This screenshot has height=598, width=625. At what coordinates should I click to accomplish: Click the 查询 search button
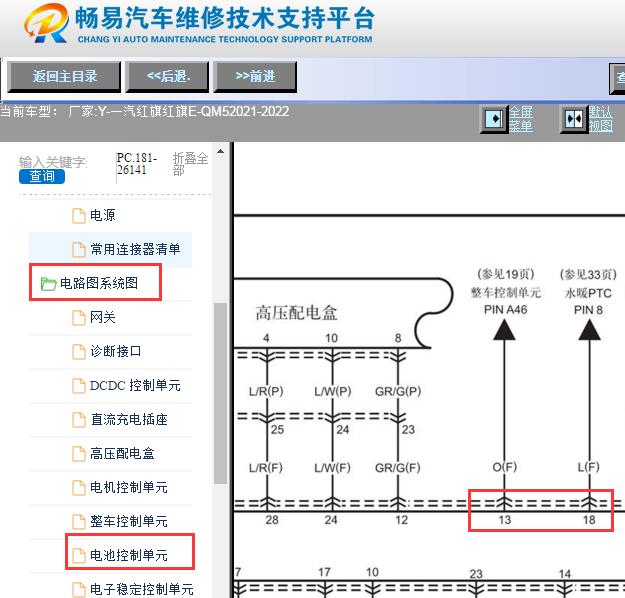(42, 176)
